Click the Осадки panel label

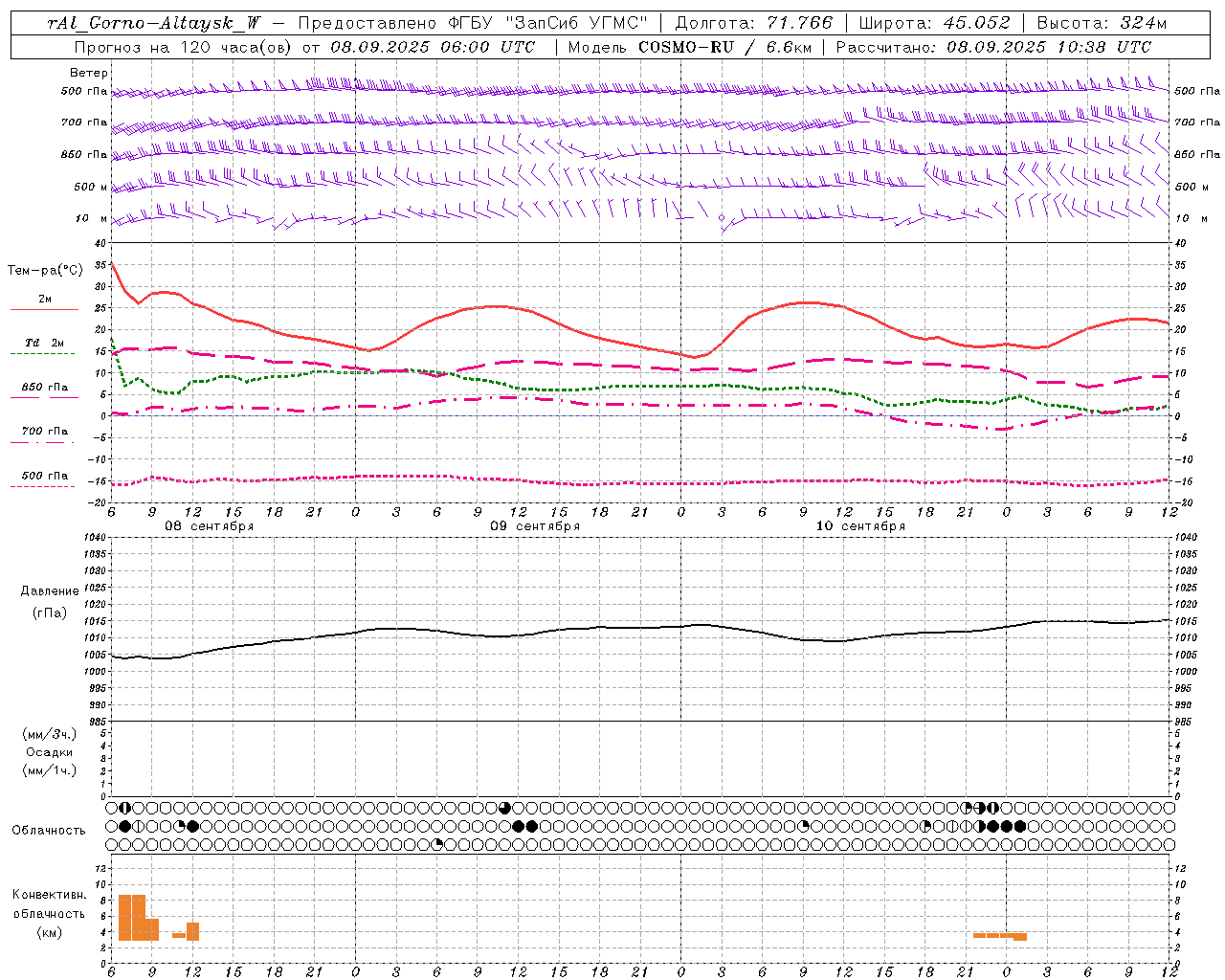tap(50, 752)
